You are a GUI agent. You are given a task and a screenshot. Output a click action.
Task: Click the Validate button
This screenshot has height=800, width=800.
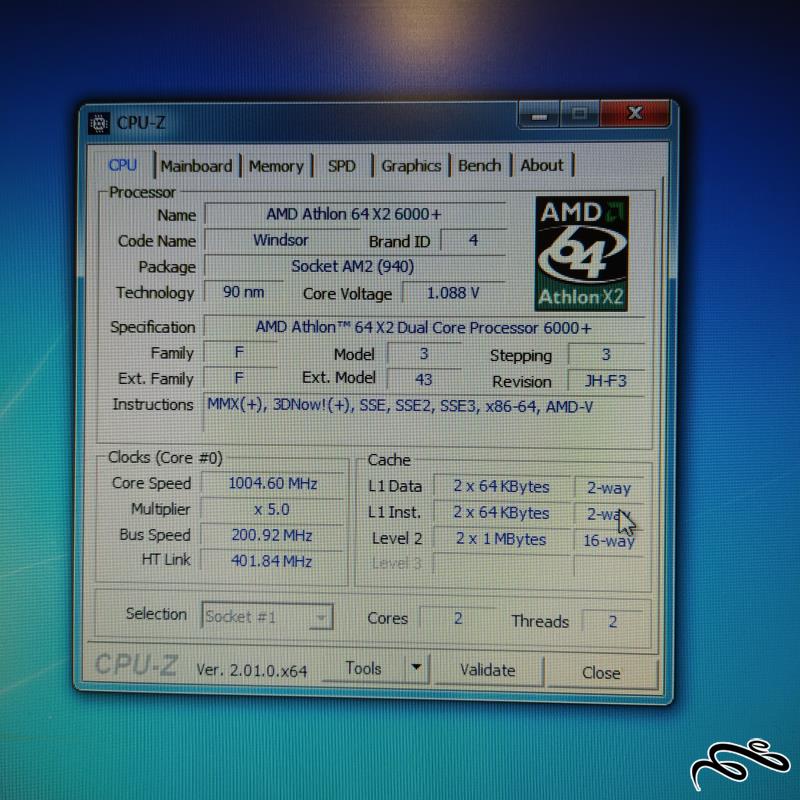click(x=488, y=670)
